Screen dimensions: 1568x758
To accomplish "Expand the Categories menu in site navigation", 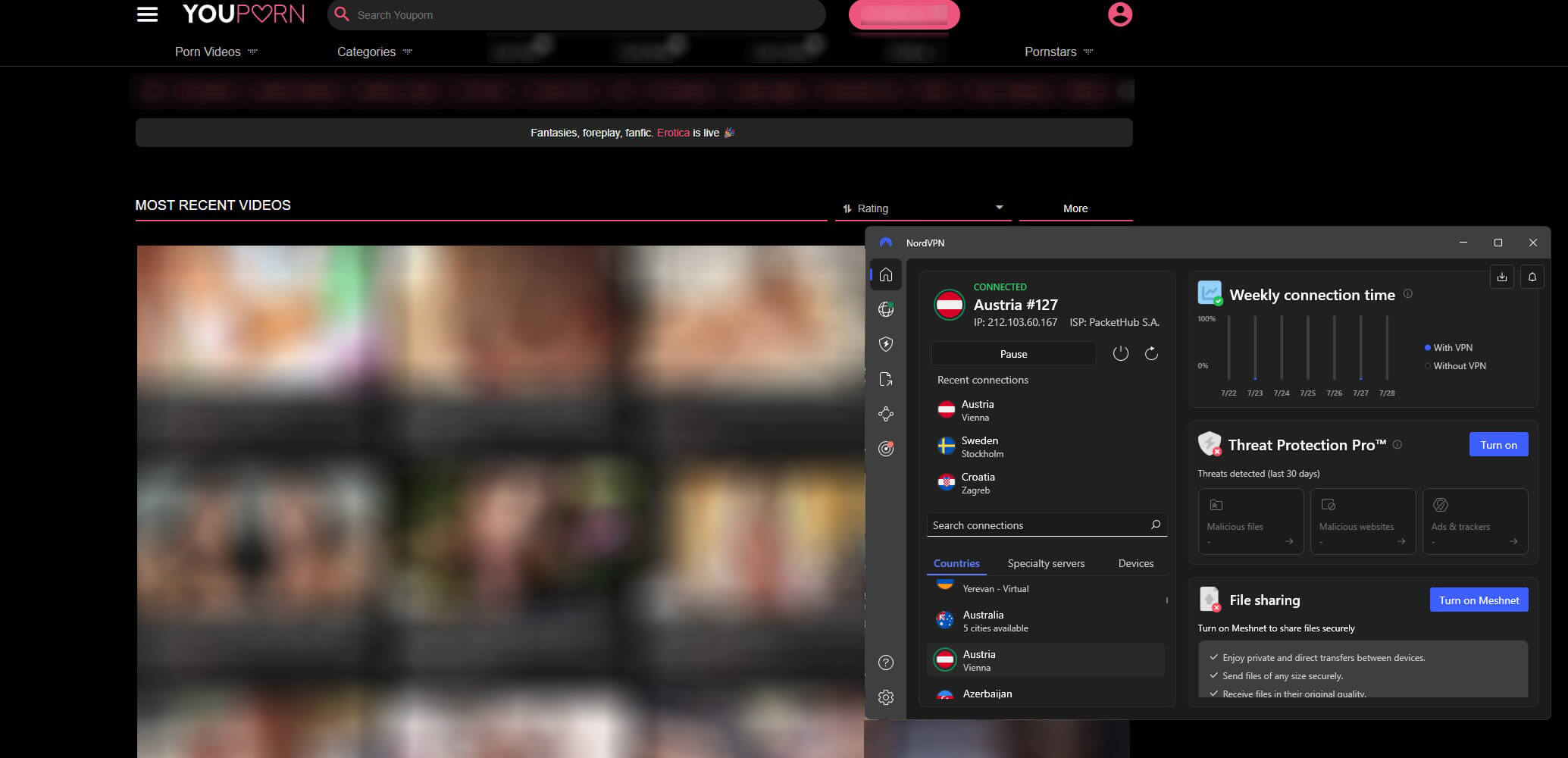I will click(374, 52).
